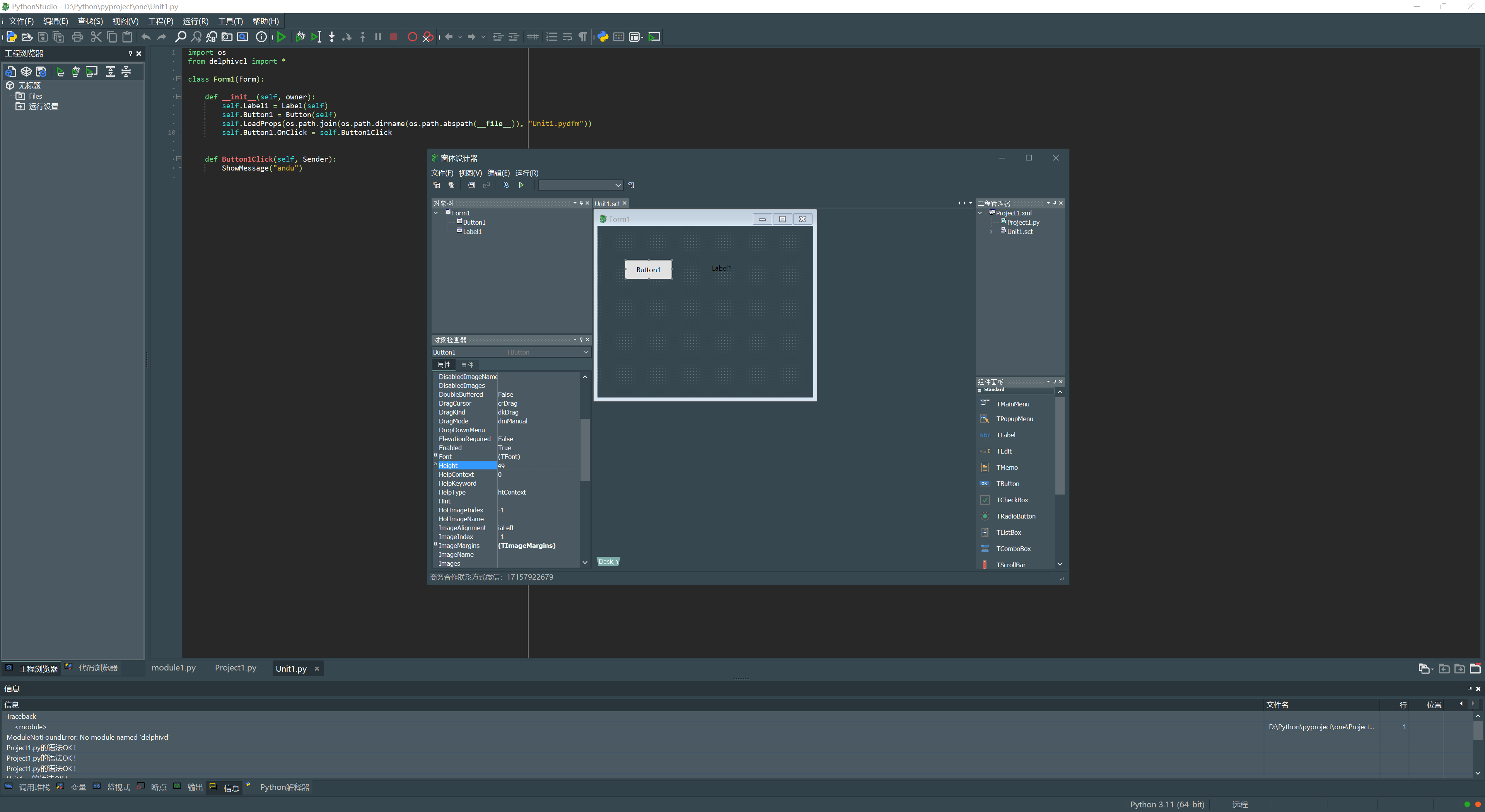The height and width of the screenshot is (812, 1485).
Task: Click the Run to cursor icon
Action: pos(316,37)
